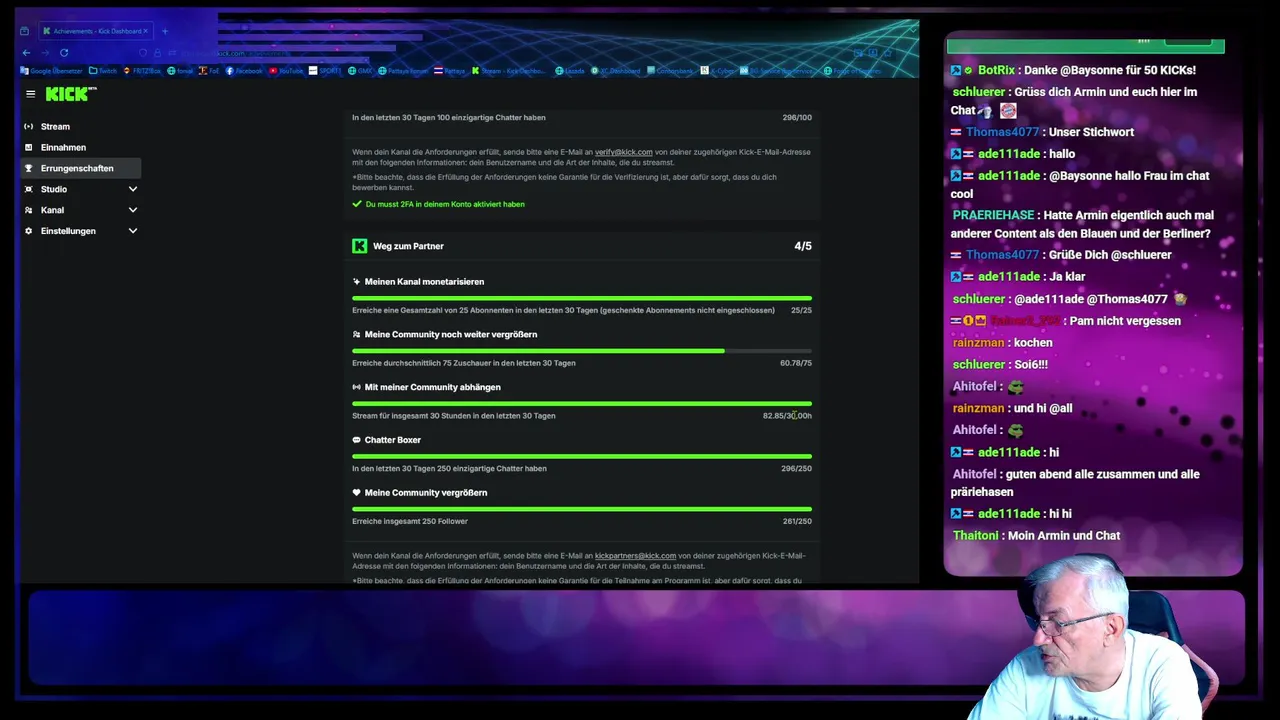
Task: Click the browser forward arrow
Action: point(45,53)
